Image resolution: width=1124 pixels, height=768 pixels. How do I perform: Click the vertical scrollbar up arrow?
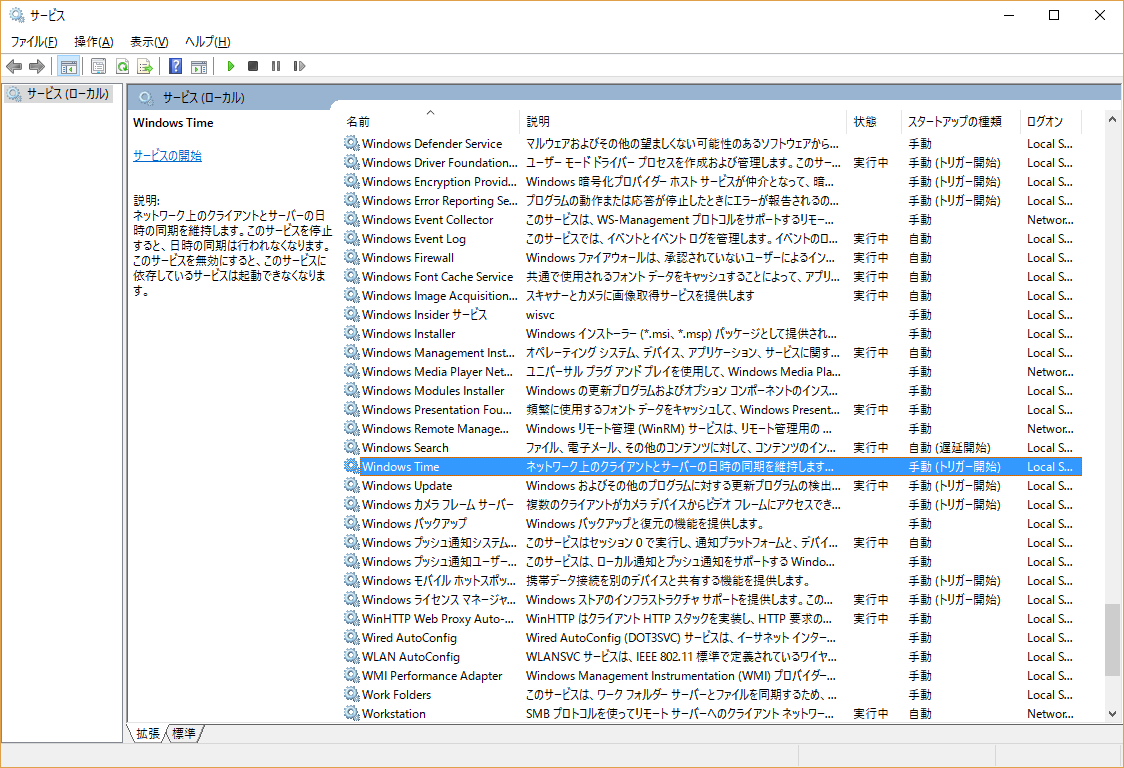tap(1112, 119)
